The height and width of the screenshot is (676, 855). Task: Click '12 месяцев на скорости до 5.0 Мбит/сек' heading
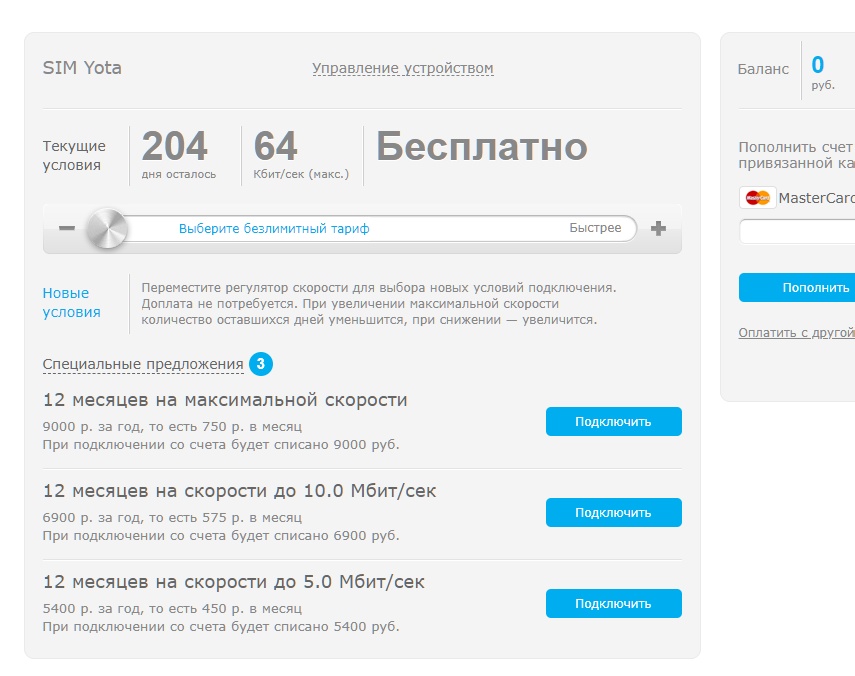(233, 582)
